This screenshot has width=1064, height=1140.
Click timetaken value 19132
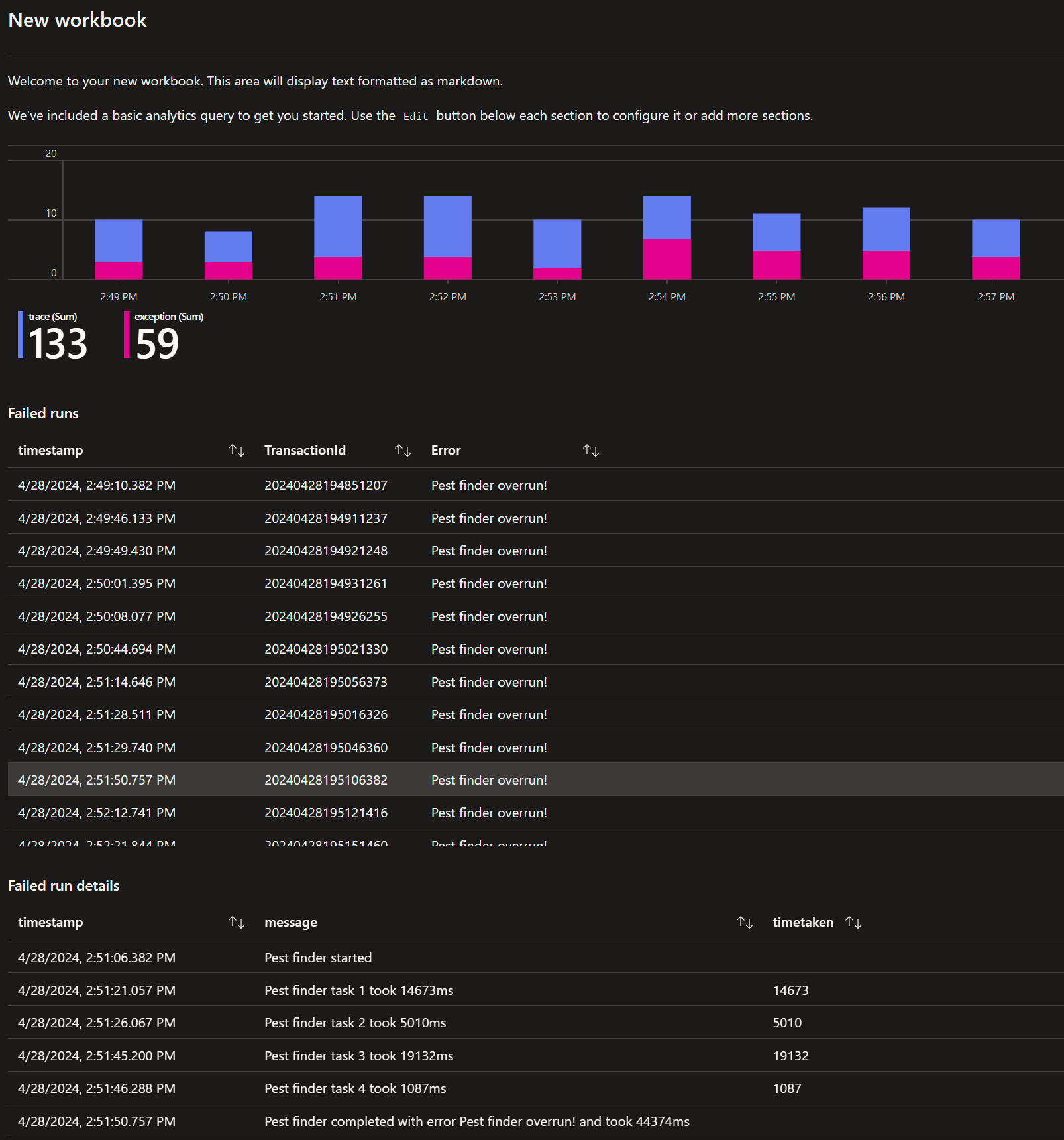point(790,1056)
